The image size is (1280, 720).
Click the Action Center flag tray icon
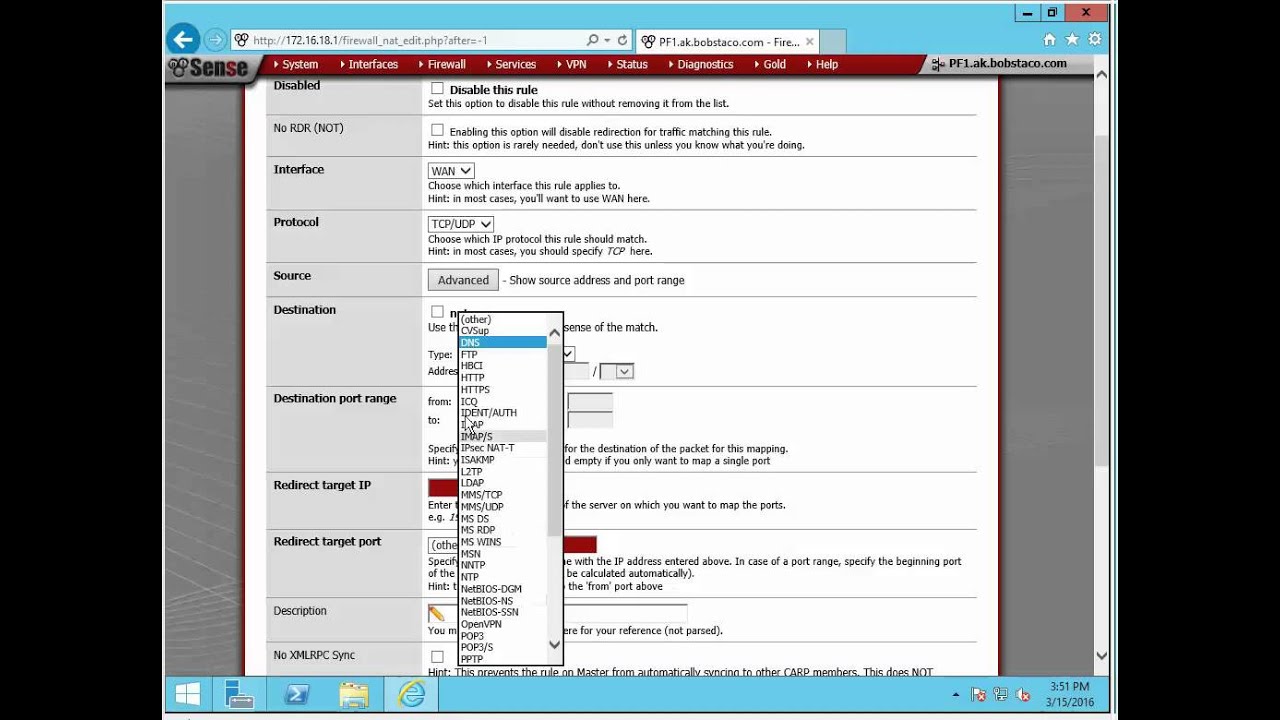coord(979,694)
